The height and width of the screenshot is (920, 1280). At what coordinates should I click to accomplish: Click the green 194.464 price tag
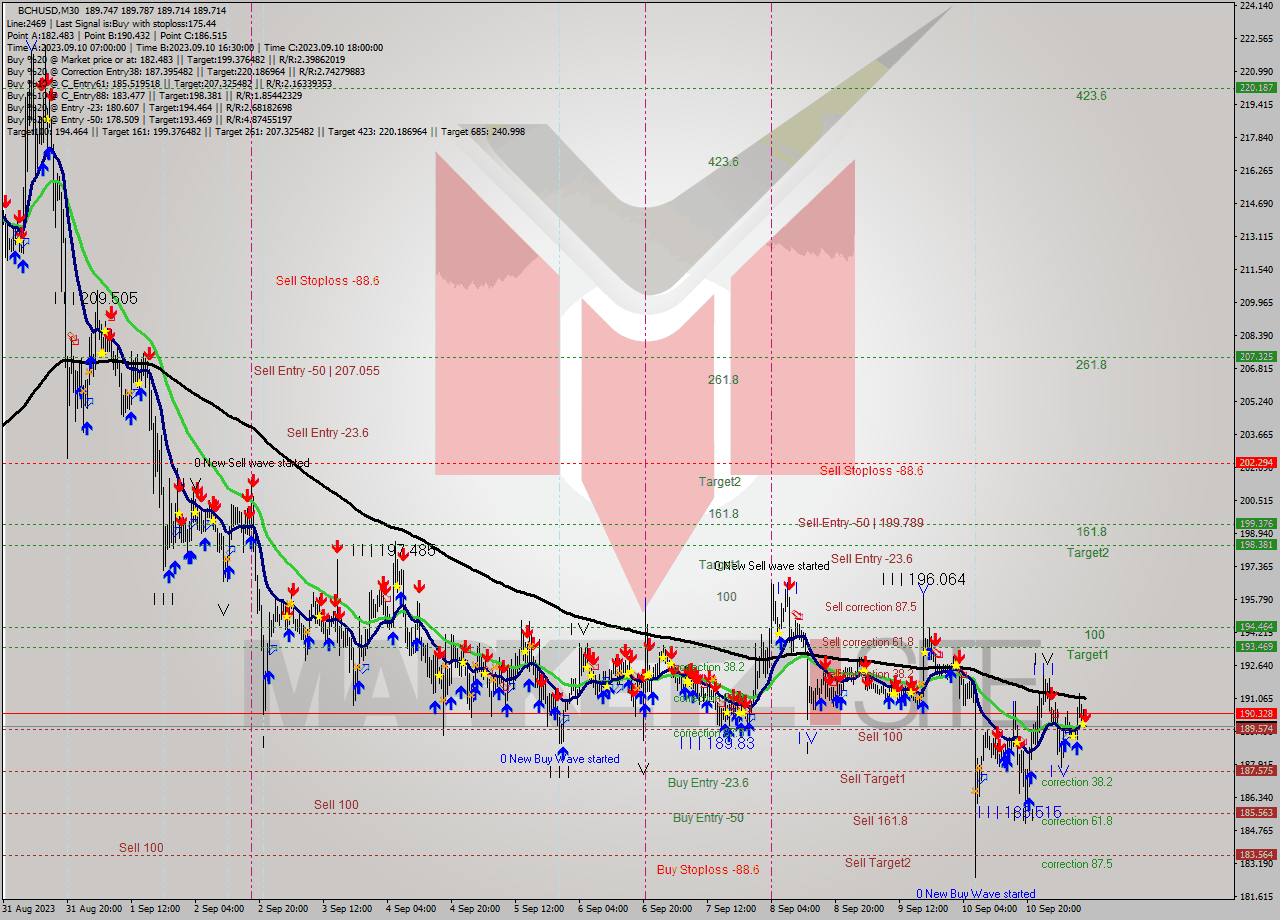click(1256, 626)
